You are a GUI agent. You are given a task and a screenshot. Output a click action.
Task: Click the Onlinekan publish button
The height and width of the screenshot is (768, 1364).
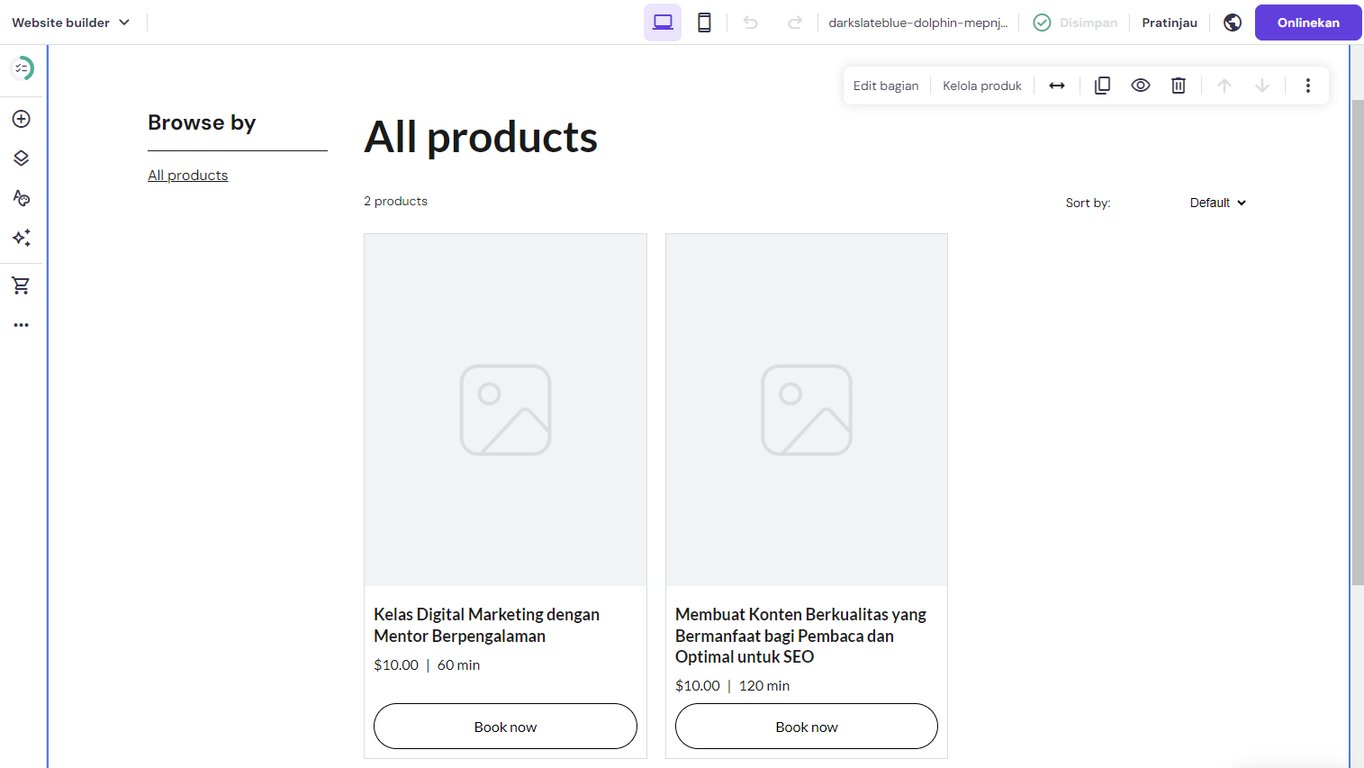pyautogui.click(x=1307, y=21)
